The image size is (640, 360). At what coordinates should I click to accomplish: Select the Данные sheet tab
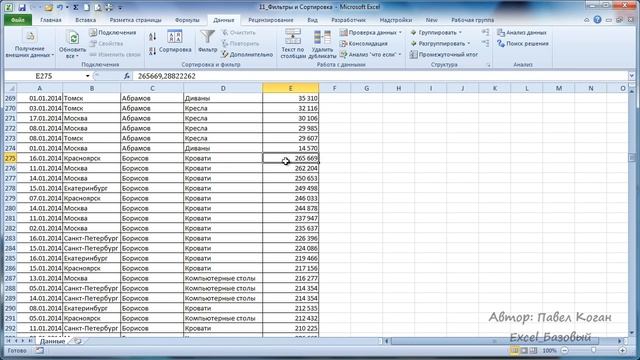[x=52, y=341]
